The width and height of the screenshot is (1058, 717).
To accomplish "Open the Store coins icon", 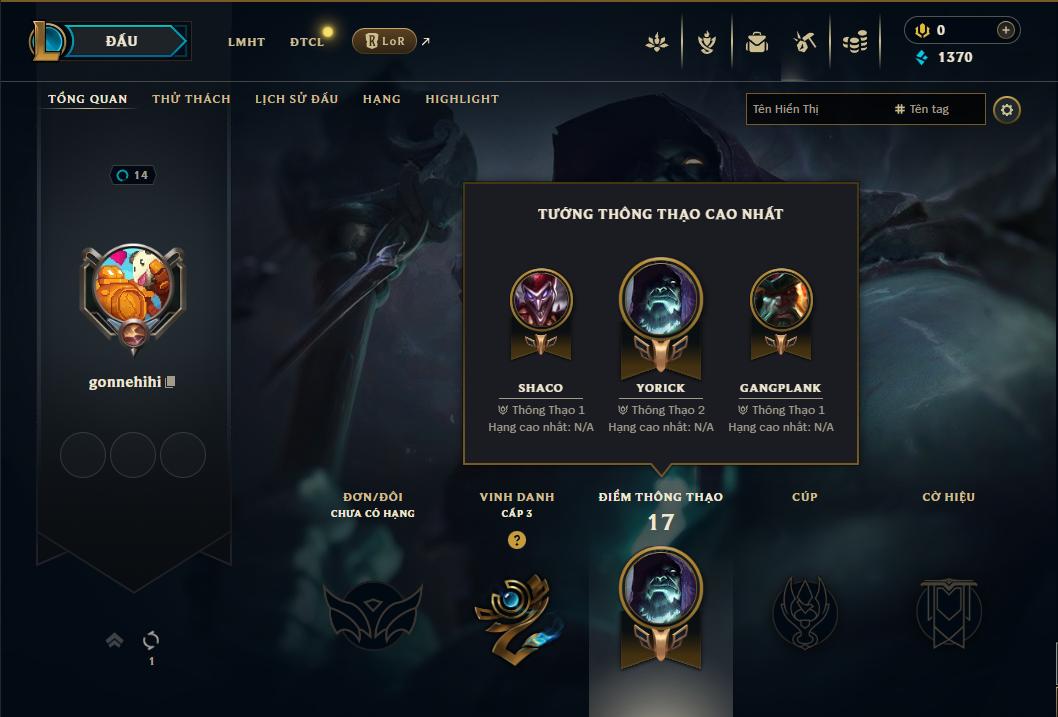I will (855, 42).
